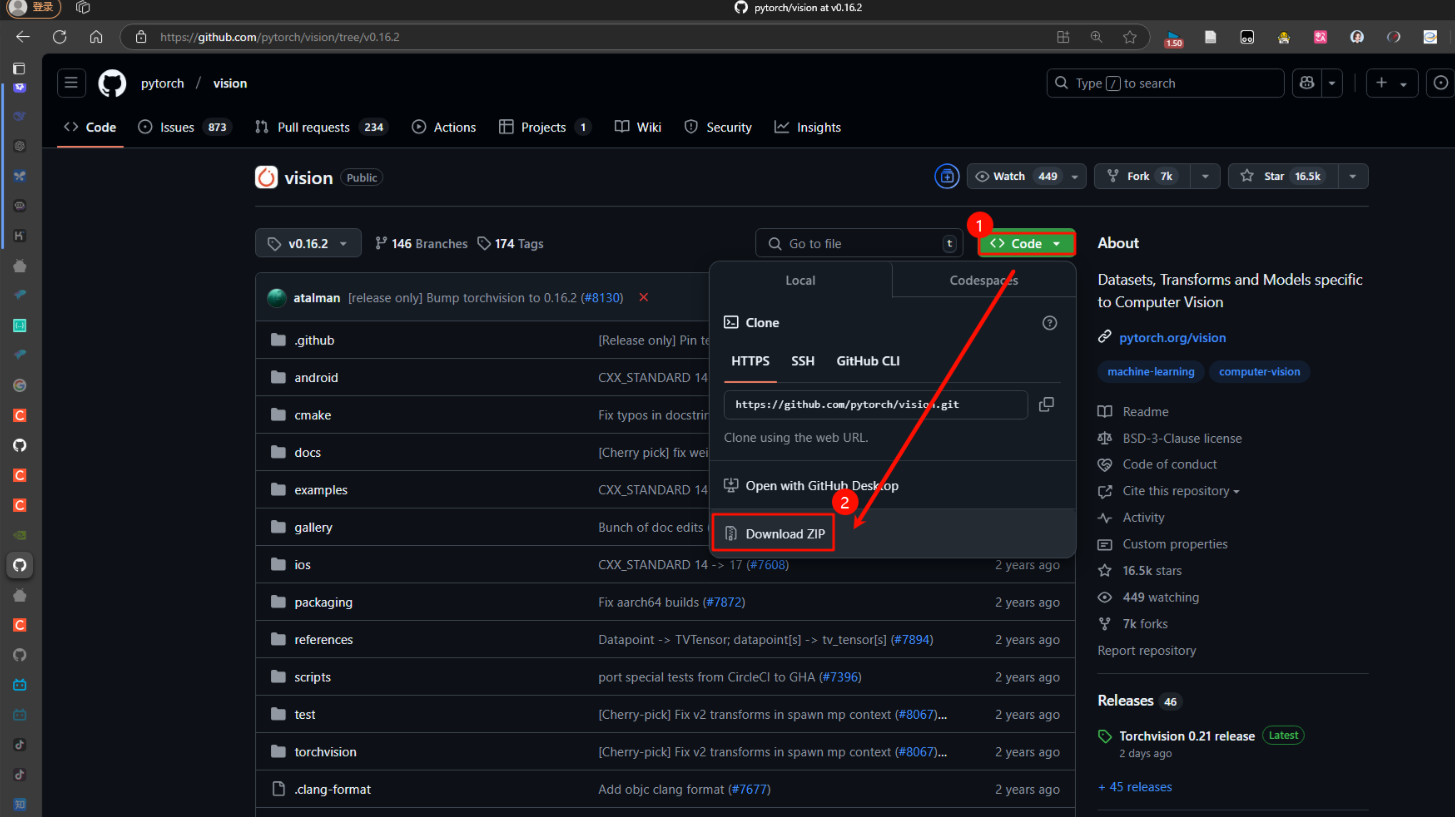Expand Cite this repository dropdown
Screen dimensions: 1455x817
1181,491
